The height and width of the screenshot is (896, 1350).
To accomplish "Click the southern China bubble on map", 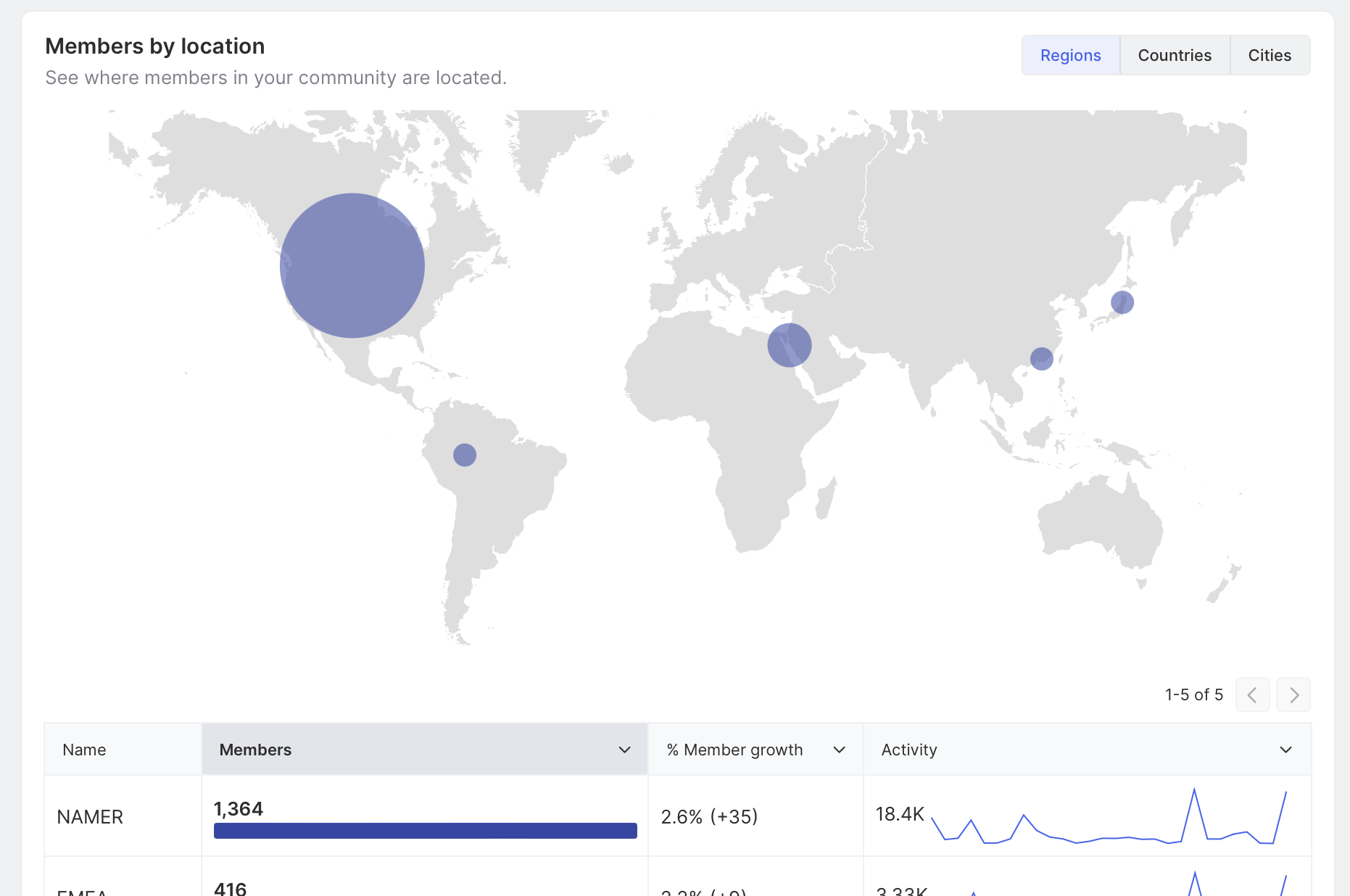I will point(1042,359).
